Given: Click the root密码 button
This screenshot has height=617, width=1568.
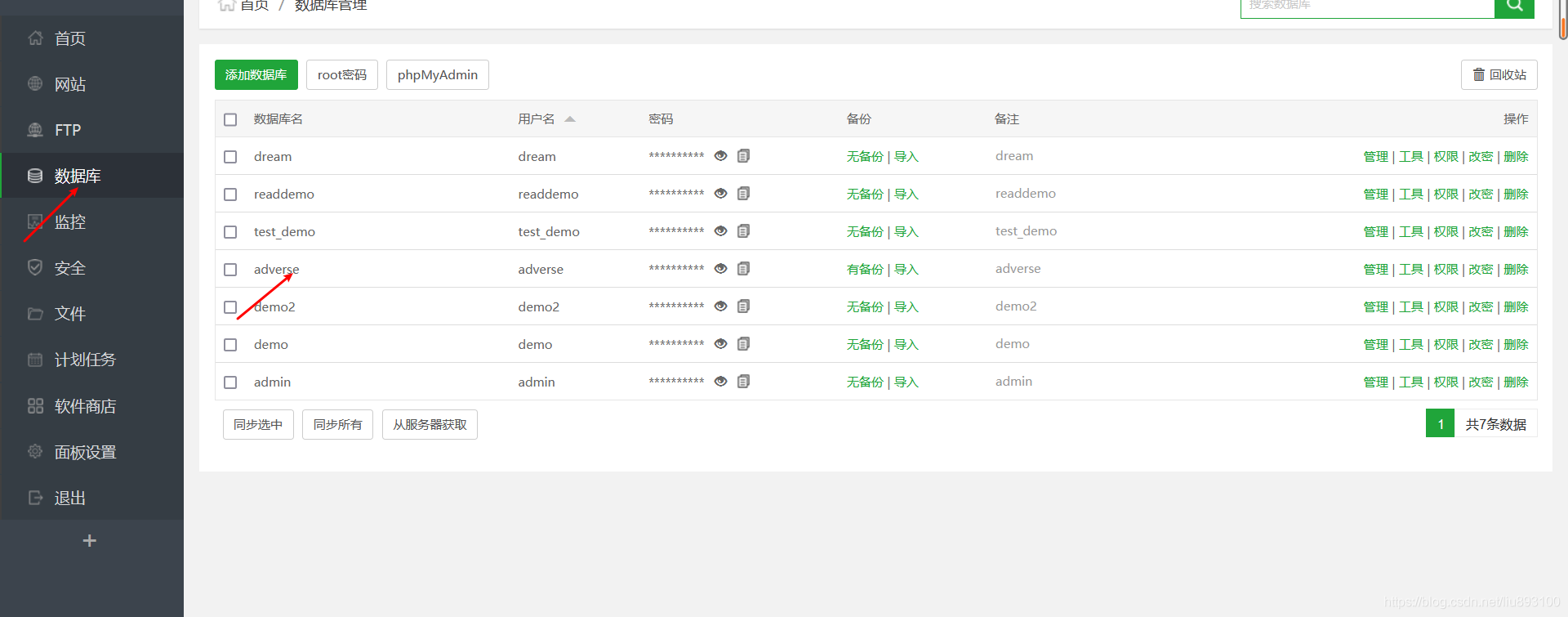Looking at the screenshot, I should click(342, 74).
